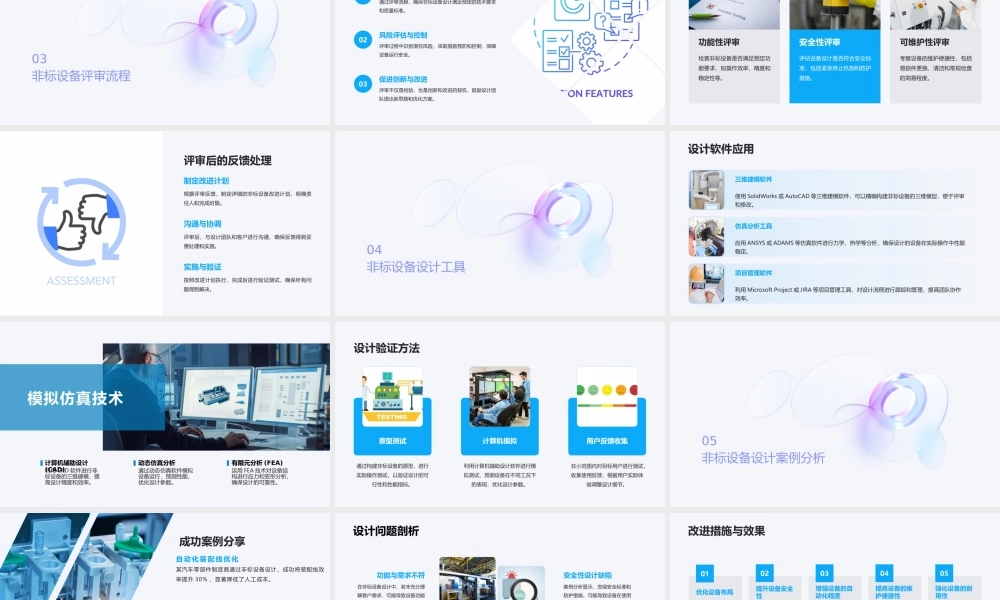Click the 计算机辅助设计 (CAD) heading

pyautogui.click(x=66, y=465)
